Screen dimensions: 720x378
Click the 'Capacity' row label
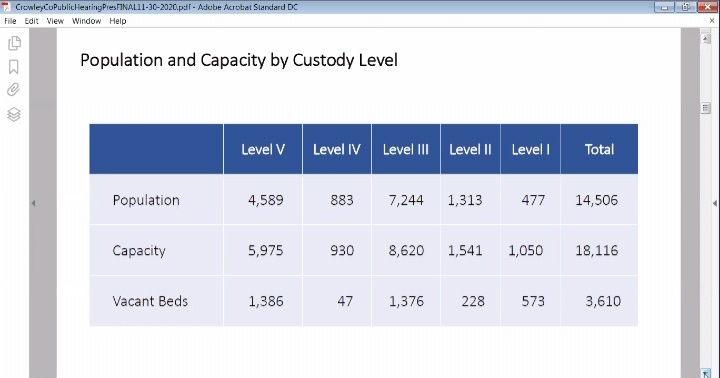139,251
